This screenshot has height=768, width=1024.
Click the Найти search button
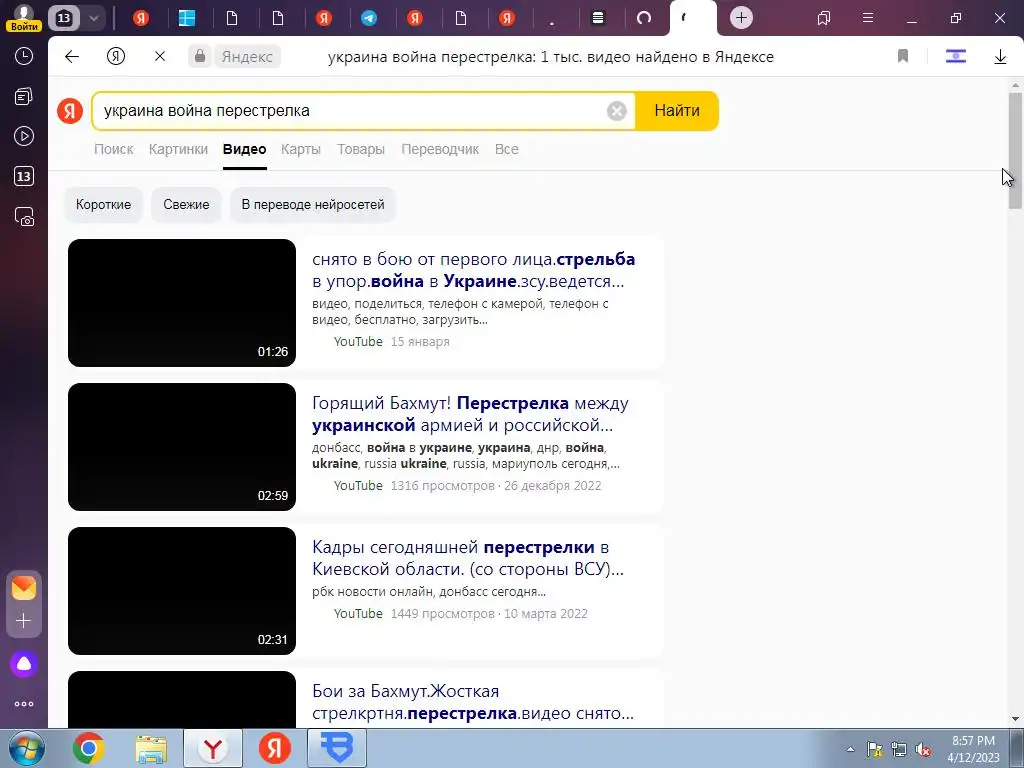[x=677, y=111]
